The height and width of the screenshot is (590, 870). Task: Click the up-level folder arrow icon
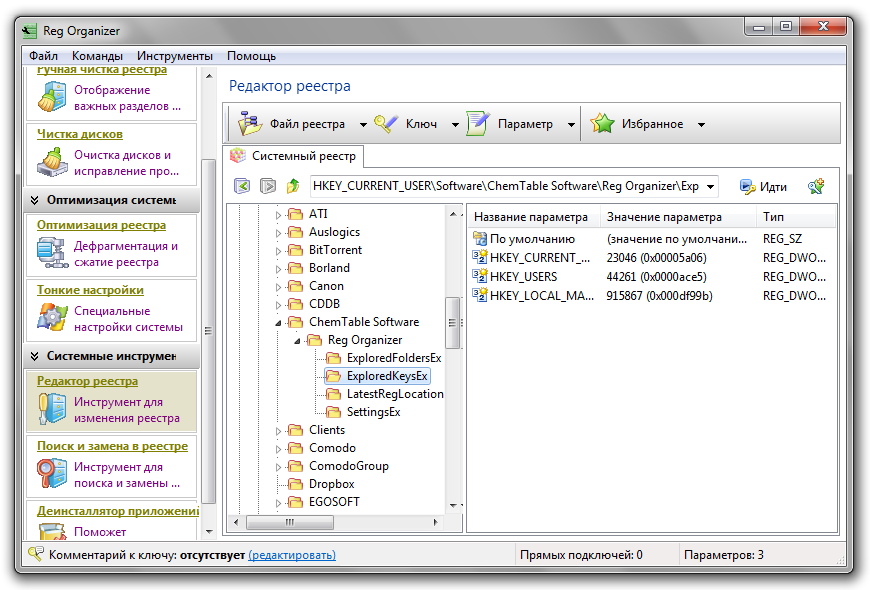click(x=293, y=186)
